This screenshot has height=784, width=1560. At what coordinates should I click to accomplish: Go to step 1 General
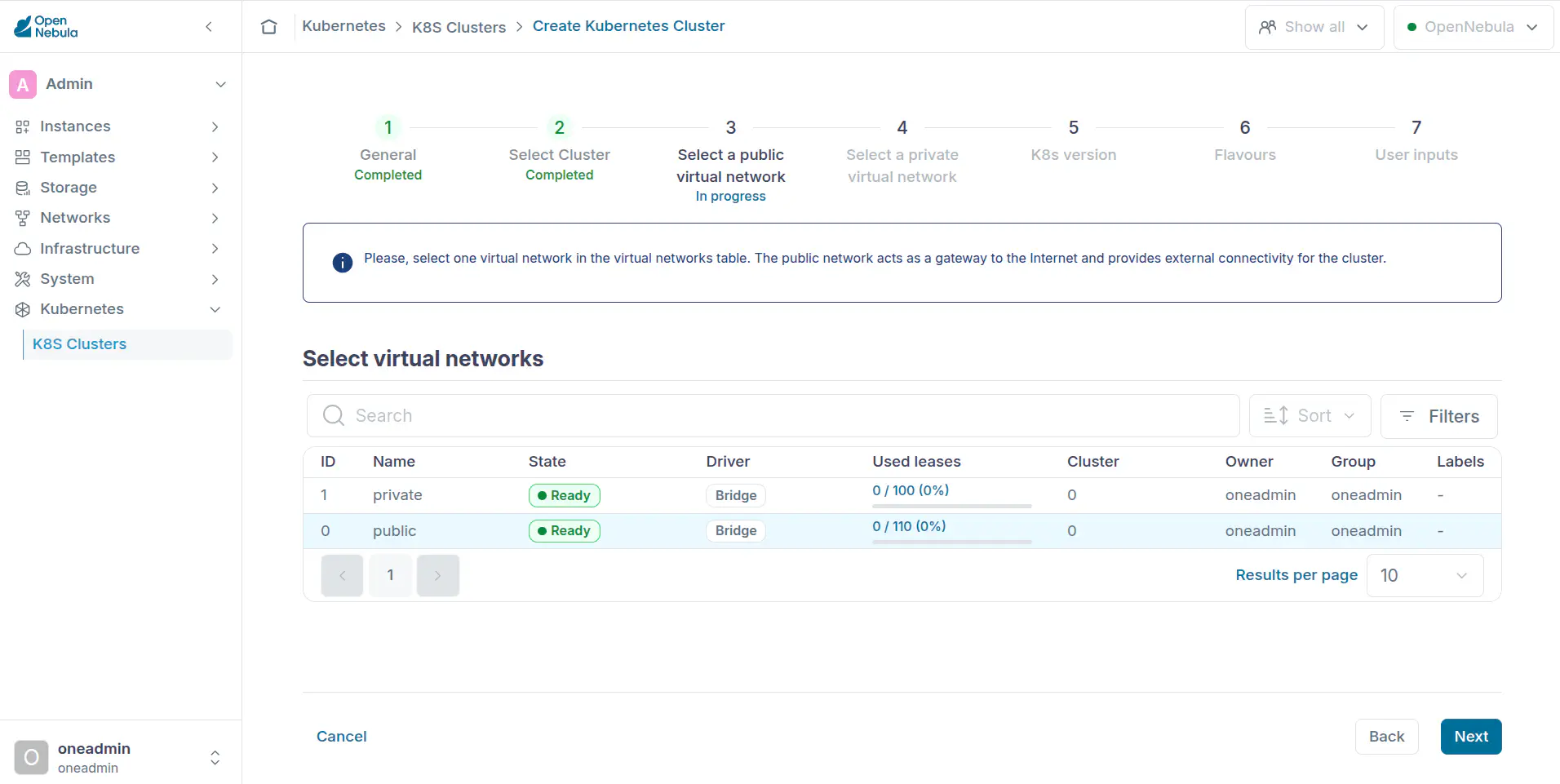tap(388, 151)
